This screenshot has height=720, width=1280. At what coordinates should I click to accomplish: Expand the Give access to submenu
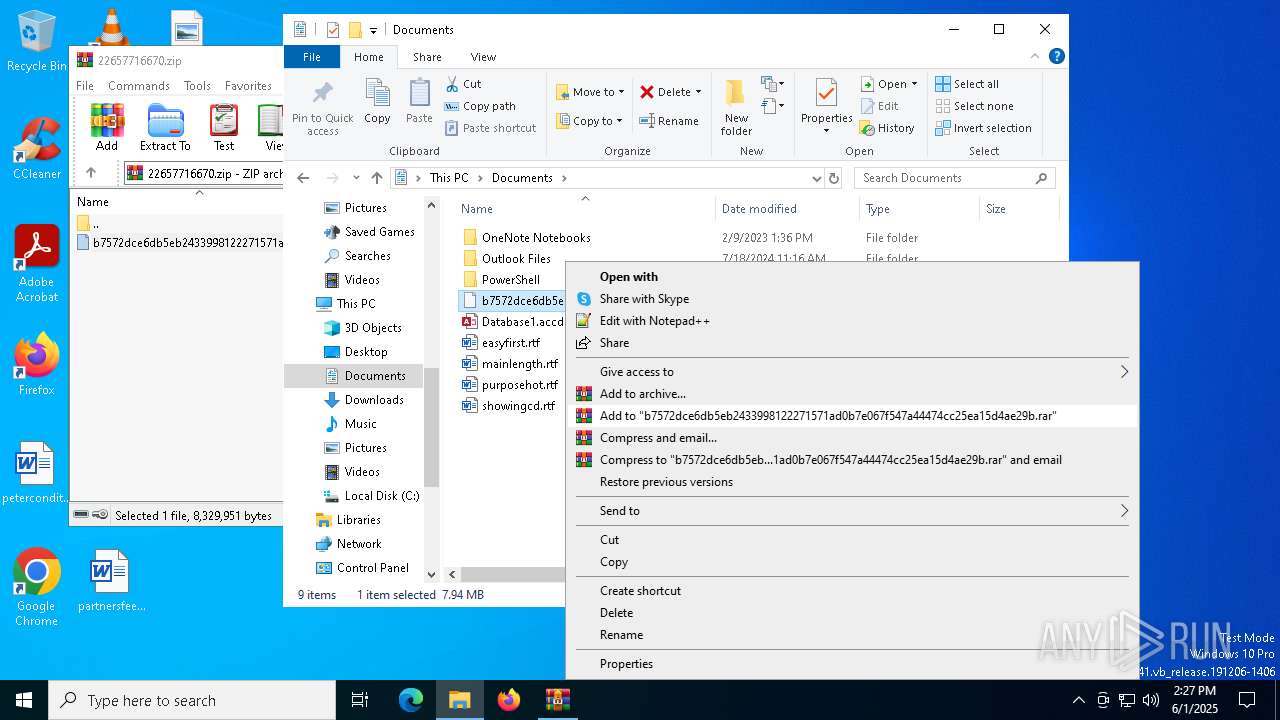pyautogui.click(x=852, y=372)
